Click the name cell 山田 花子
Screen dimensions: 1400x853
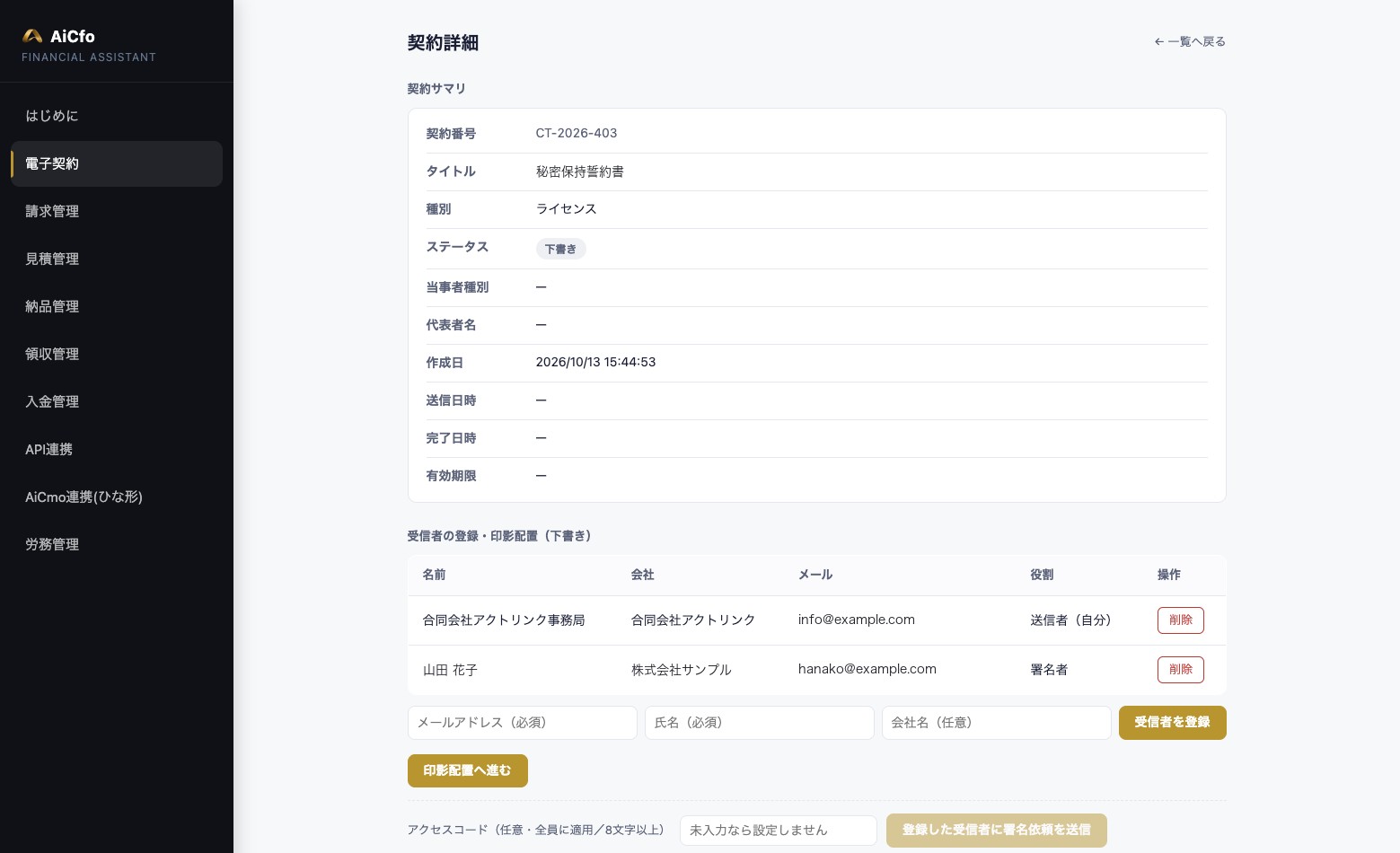click(x=450, y=670)
